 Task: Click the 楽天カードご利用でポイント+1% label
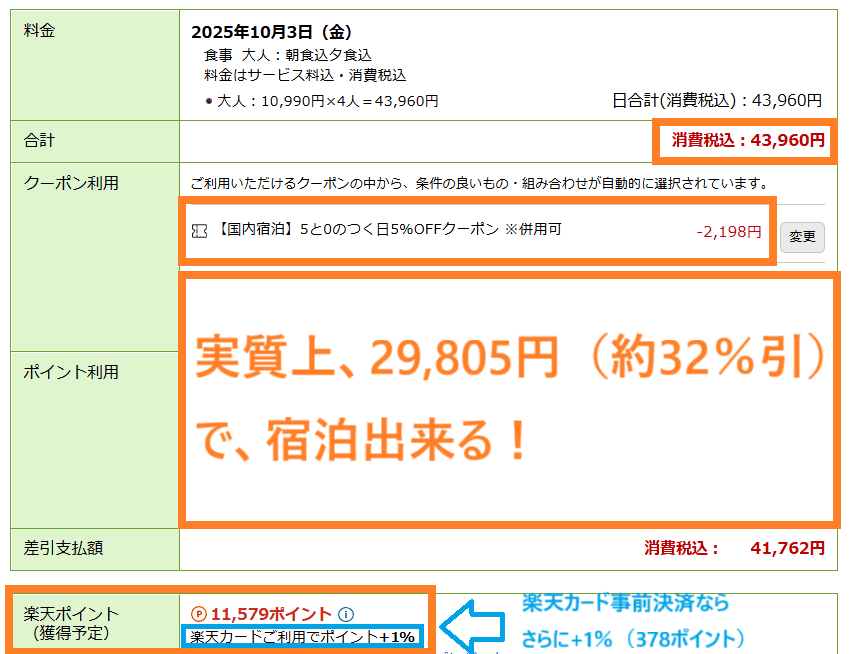pyautogui.click(x=304, y=636)
